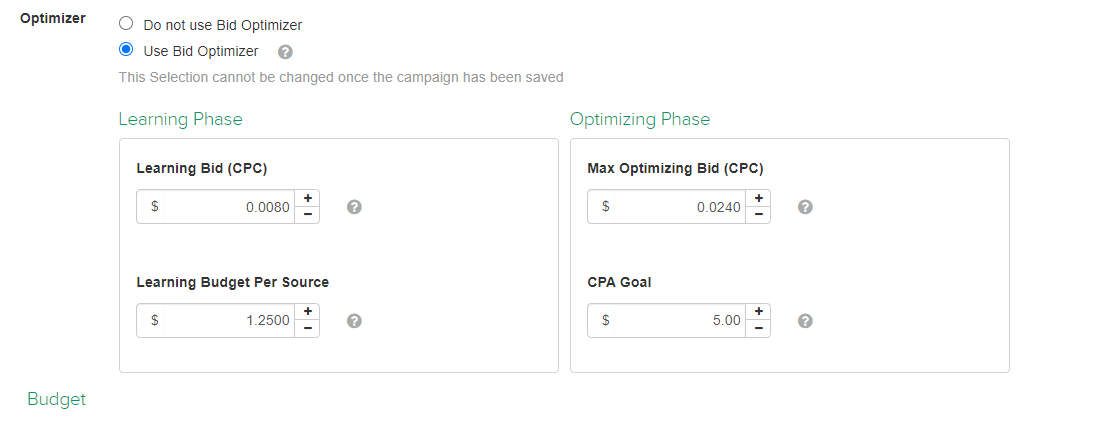Select Use Bid Optimizer radio button
The image size is (1099, 431).
125,50
